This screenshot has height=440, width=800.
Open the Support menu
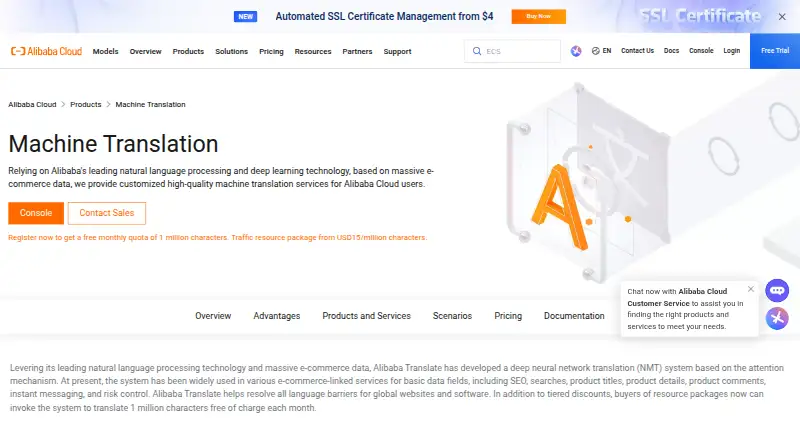(x=397, y=52)
